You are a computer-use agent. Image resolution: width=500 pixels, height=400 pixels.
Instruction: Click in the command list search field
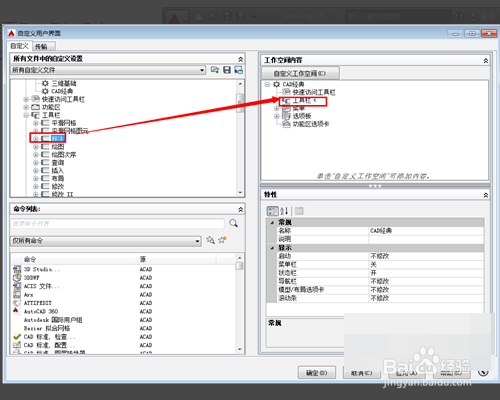pos(117,223)
